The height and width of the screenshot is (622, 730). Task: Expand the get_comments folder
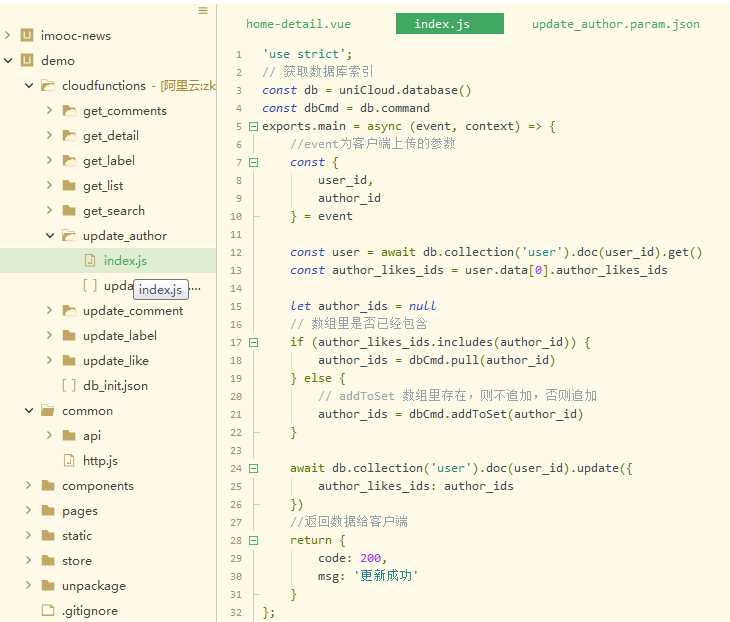(x=49, y=110)
